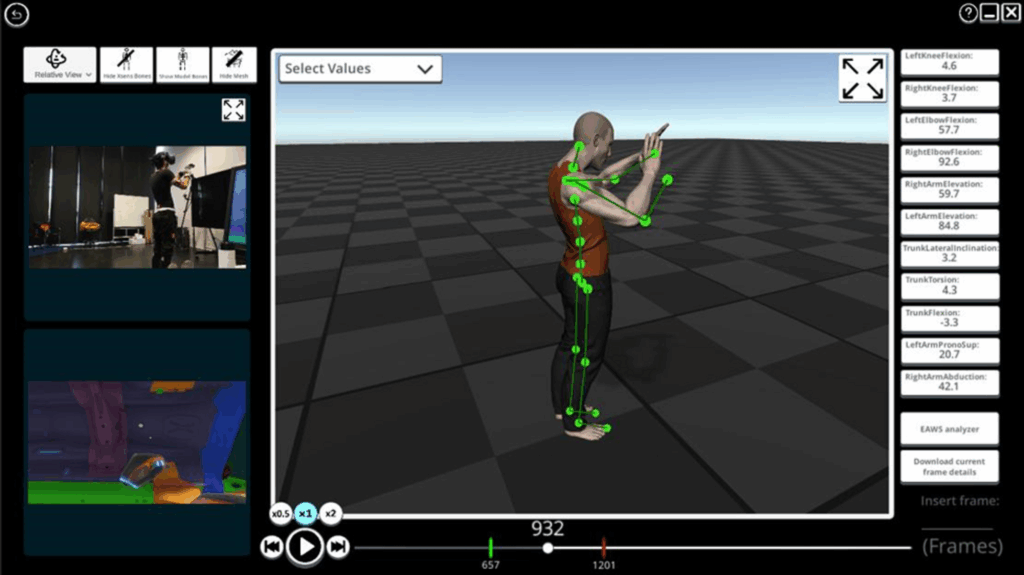This screenshot has height=575, width=1024.
Task: Open the Select Values dropdown
Action: click(x=360, y=69)
